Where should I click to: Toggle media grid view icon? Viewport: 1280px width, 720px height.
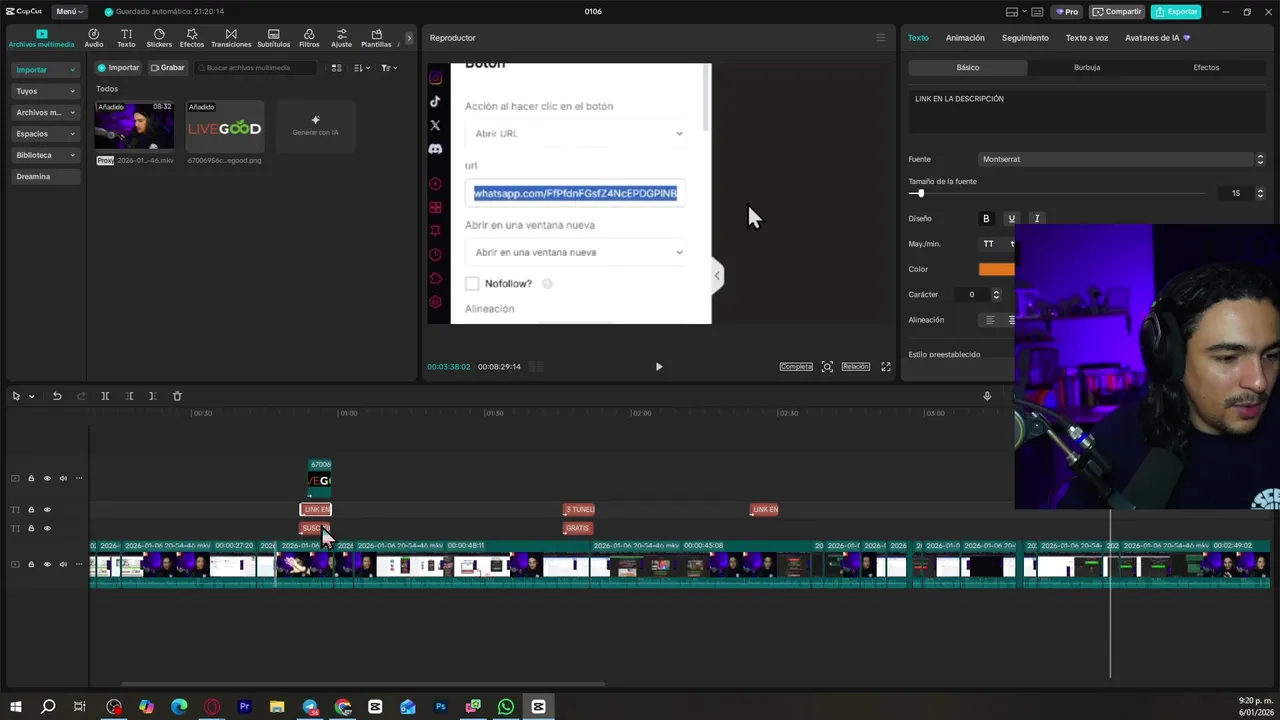coord(336,68)
